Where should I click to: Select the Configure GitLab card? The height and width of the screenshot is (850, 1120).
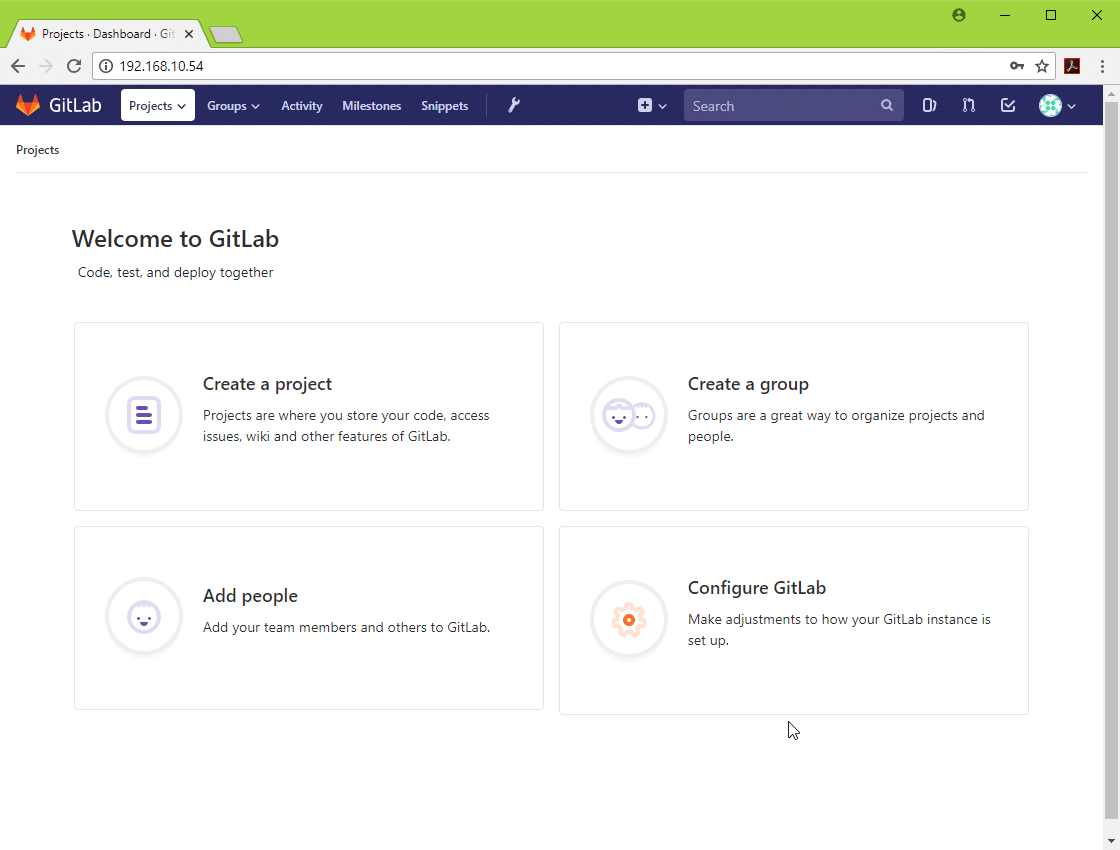[x=793, y=620]
